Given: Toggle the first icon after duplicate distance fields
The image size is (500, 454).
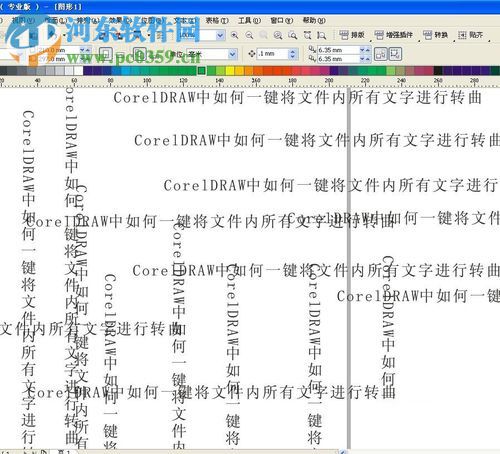Looking at the screenshot, I should [x=381, y=54].
